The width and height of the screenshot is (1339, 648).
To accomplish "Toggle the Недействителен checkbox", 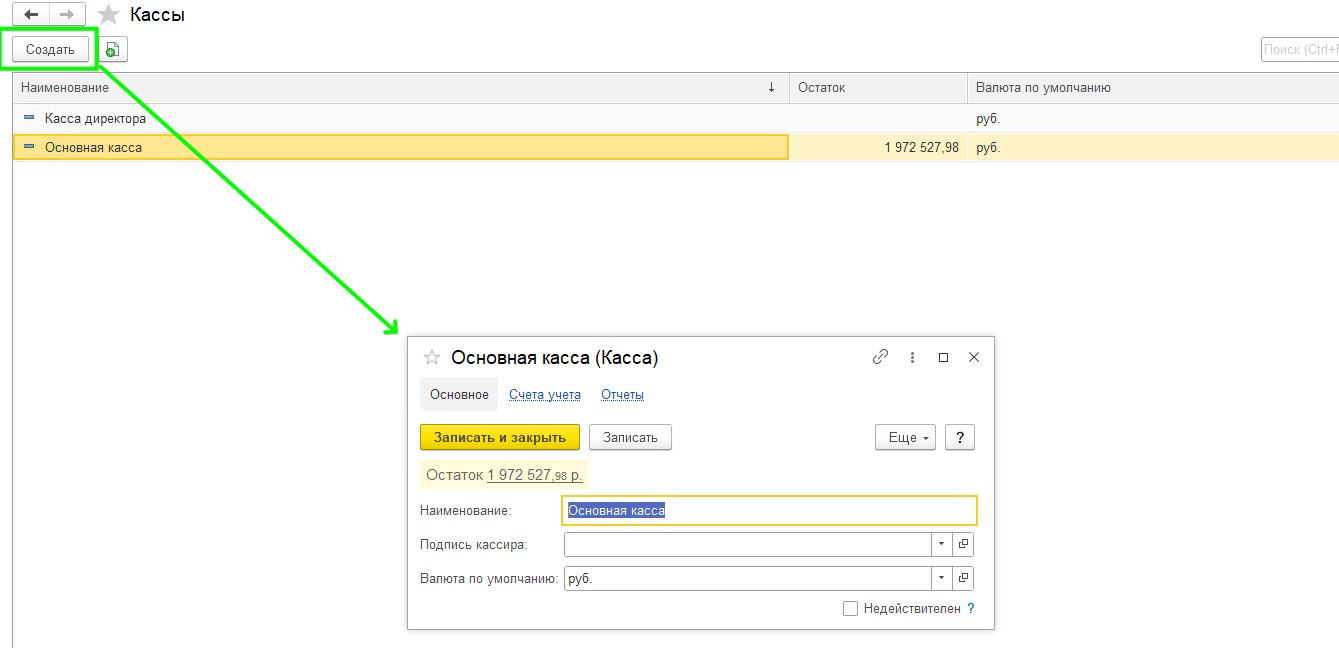I will (x=850, y=608).
